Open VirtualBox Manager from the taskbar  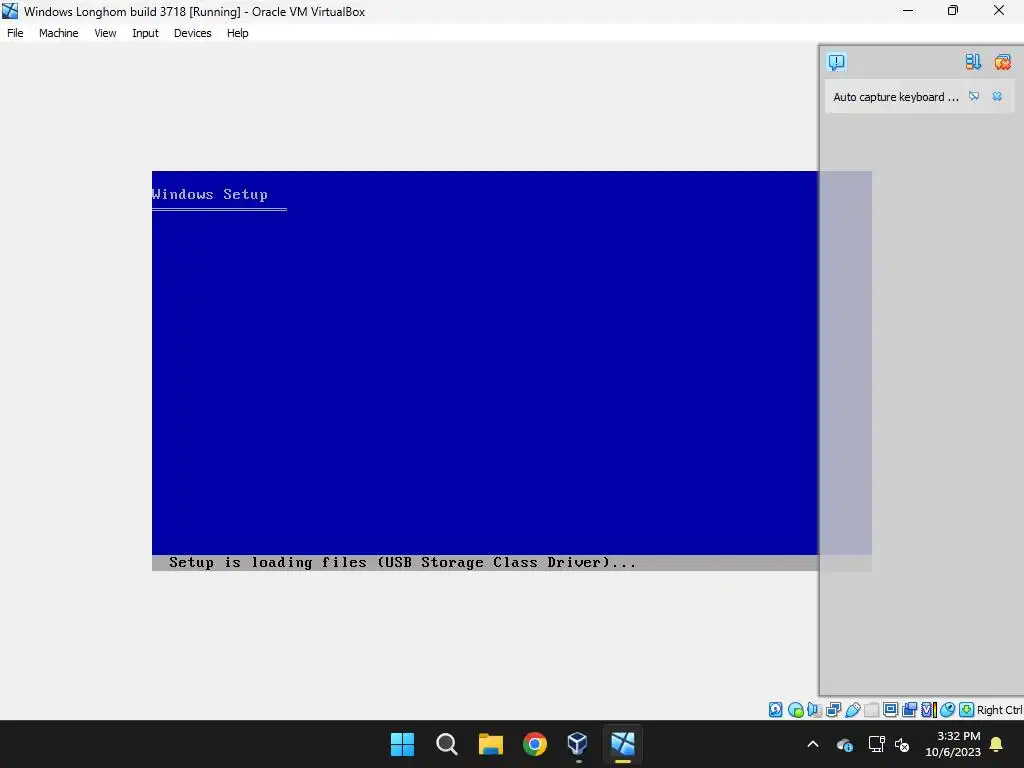tap(579, 744)
